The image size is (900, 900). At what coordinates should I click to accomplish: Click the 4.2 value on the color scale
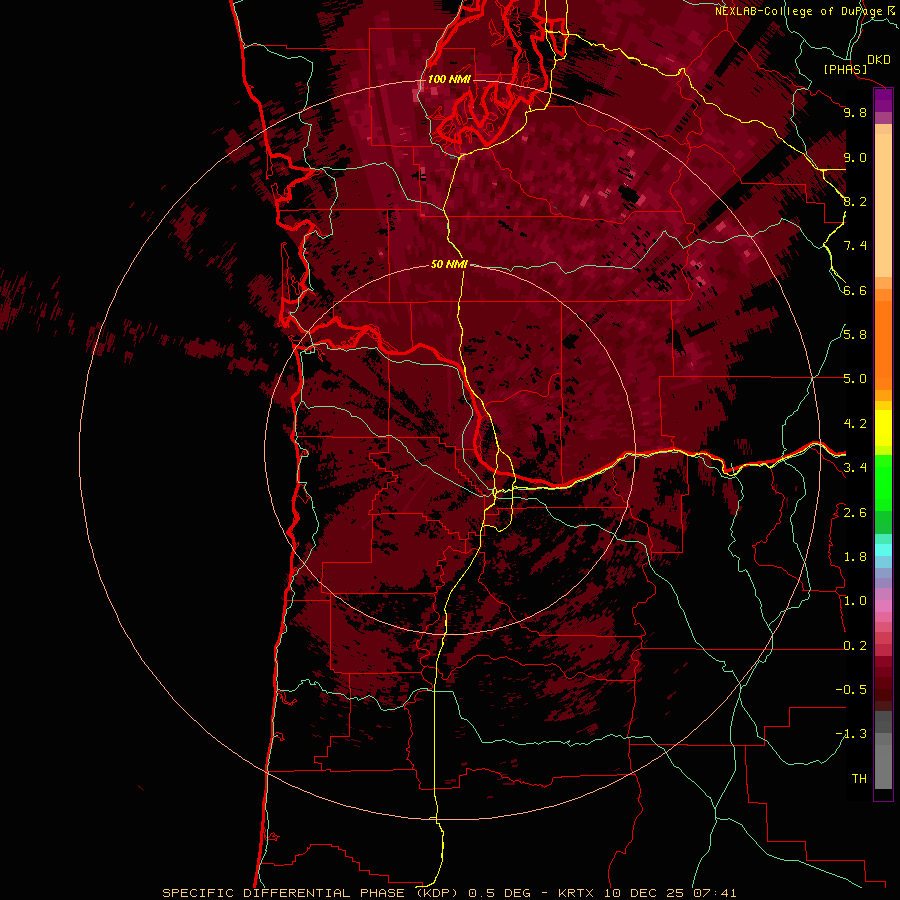[x=855, y=424]
